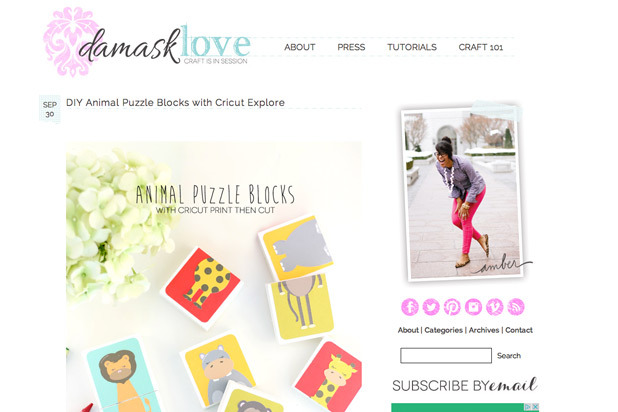
Task: Click the sidebar Categories link
Action: coord(443,330)
